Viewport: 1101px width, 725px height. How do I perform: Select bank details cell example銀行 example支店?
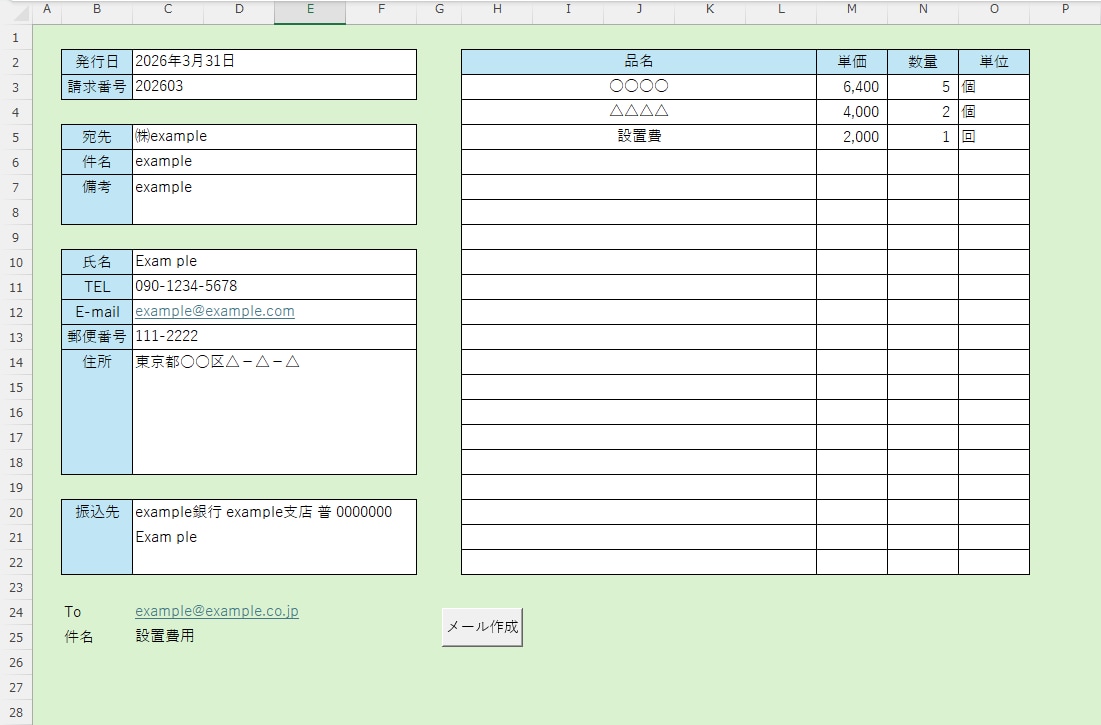pyautogui.click(x=275, y=537)
